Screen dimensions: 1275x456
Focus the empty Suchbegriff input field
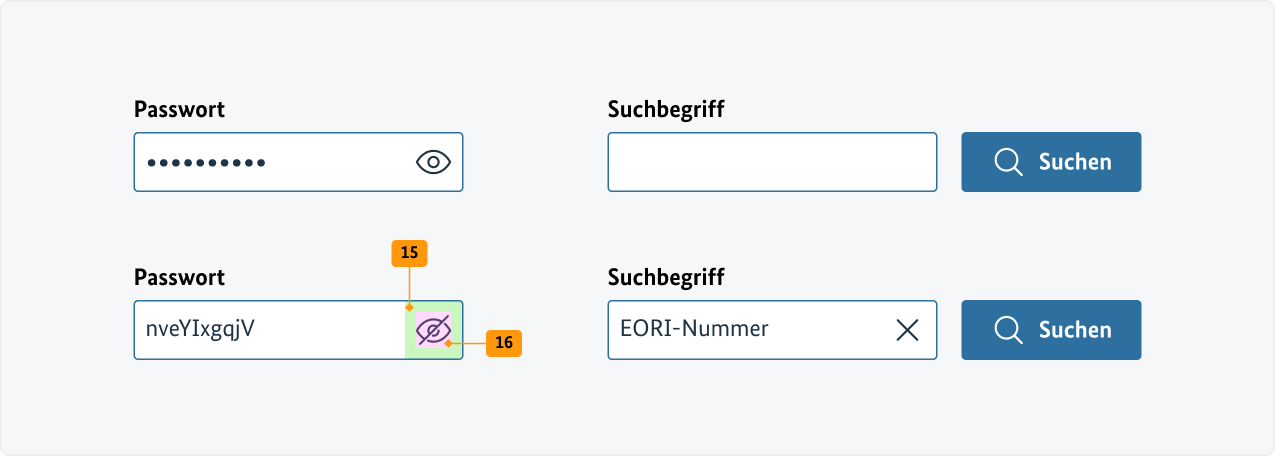click(x=772, y=162)
